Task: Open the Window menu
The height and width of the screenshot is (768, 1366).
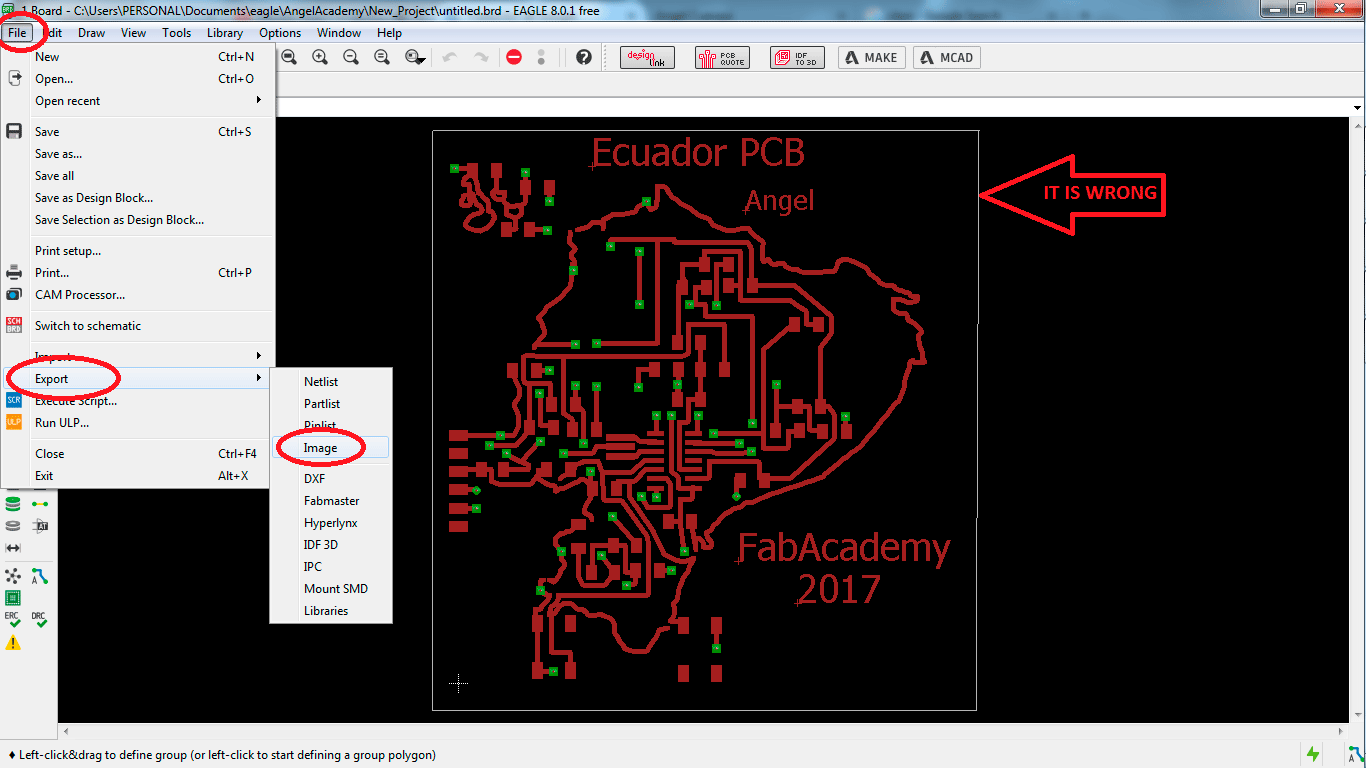Action: click(x=339, y=33)
